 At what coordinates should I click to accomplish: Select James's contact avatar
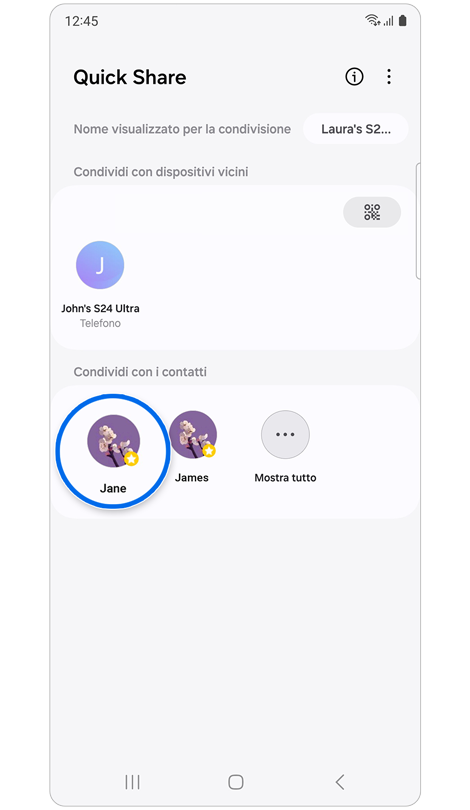click(x=193, y=434)
